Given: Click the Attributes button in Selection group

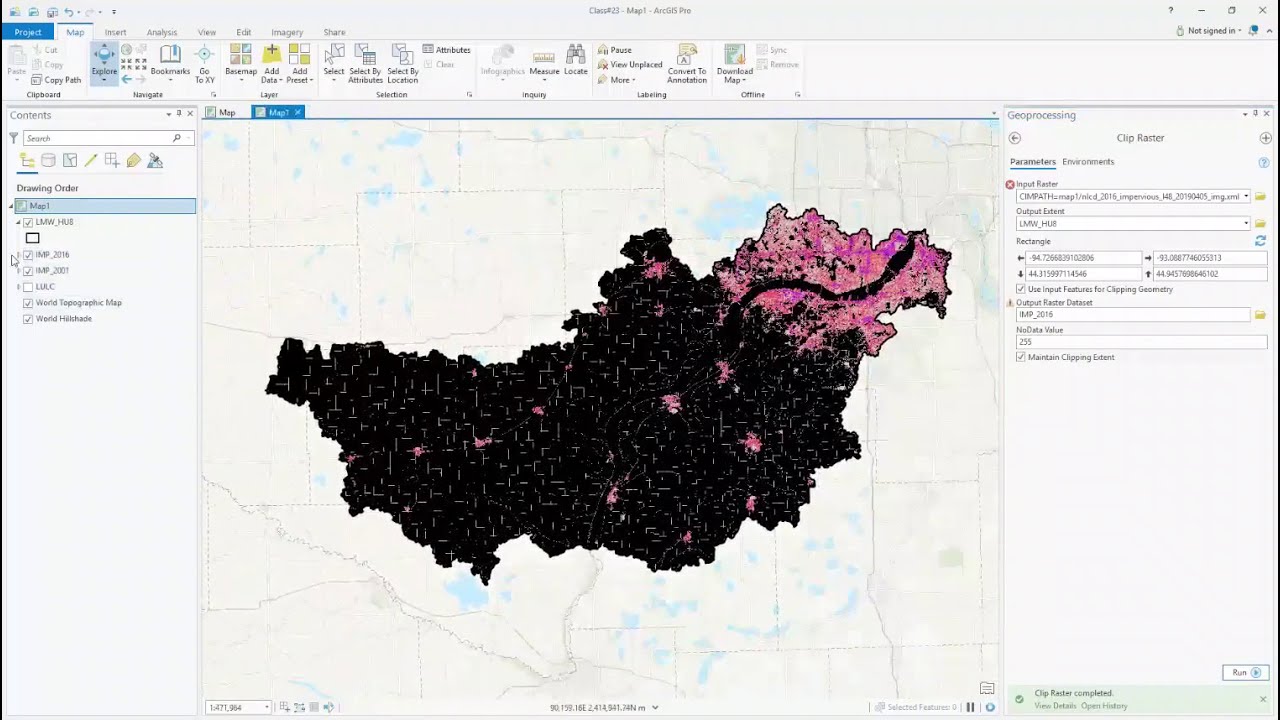Looking at the screenshot, I should 446,50.
